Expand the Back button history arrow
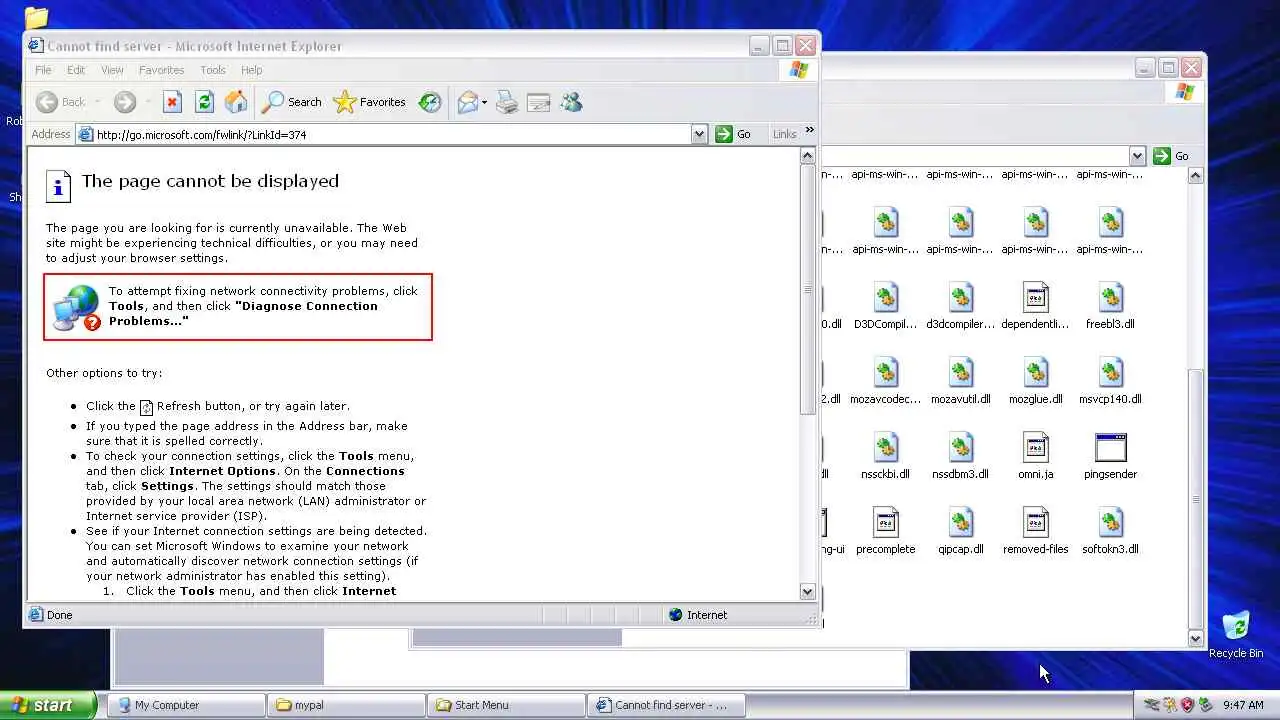This screenshot has width=1280, height=720. tap(97, 102)
